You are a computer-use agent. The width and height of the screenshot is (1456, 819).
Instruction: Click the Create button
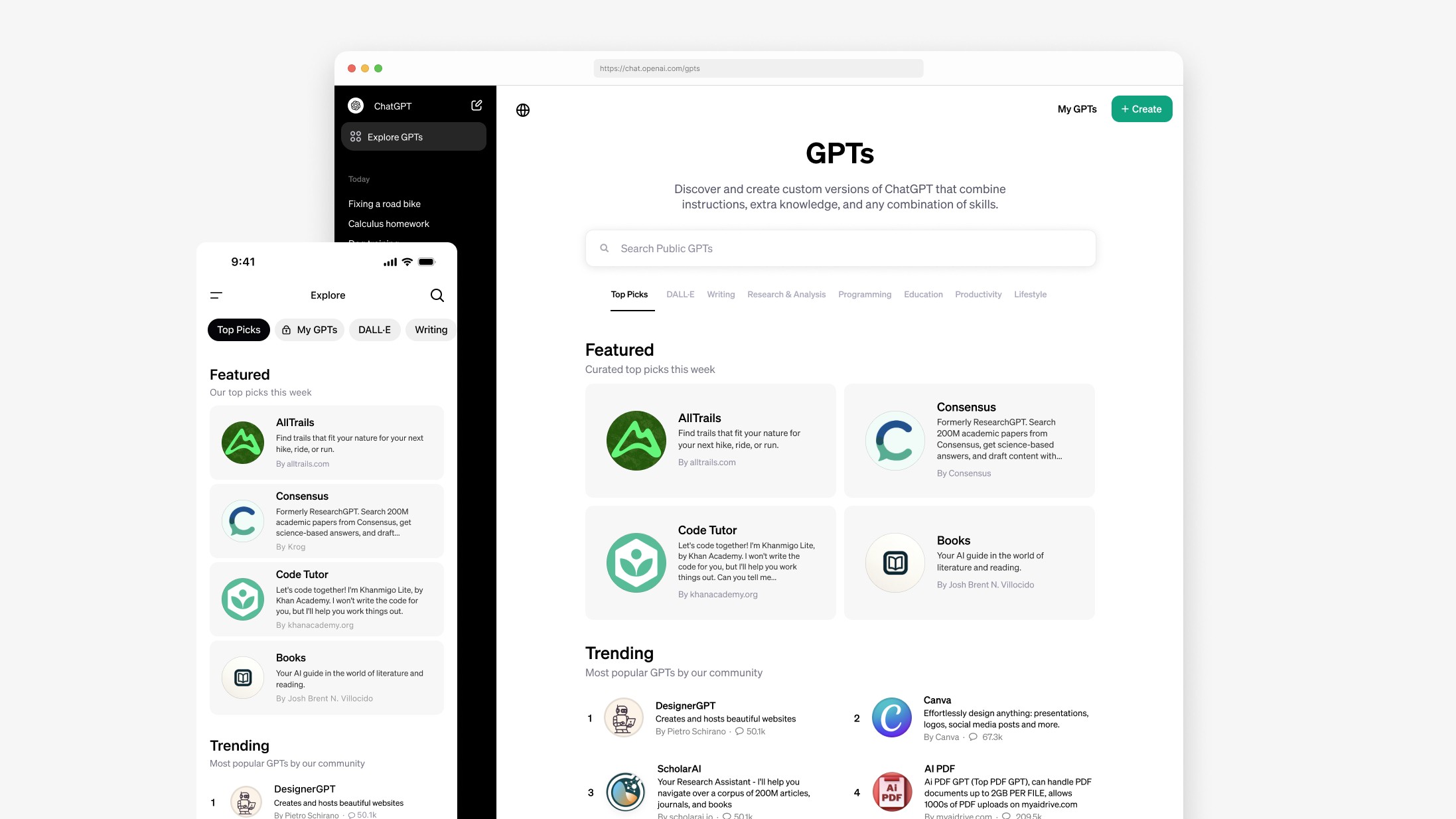[x=1141, y=109]
